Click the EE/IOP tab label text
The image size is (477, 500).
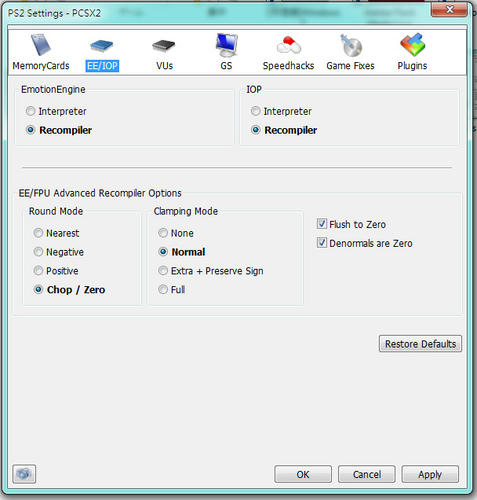coord(102,66)
